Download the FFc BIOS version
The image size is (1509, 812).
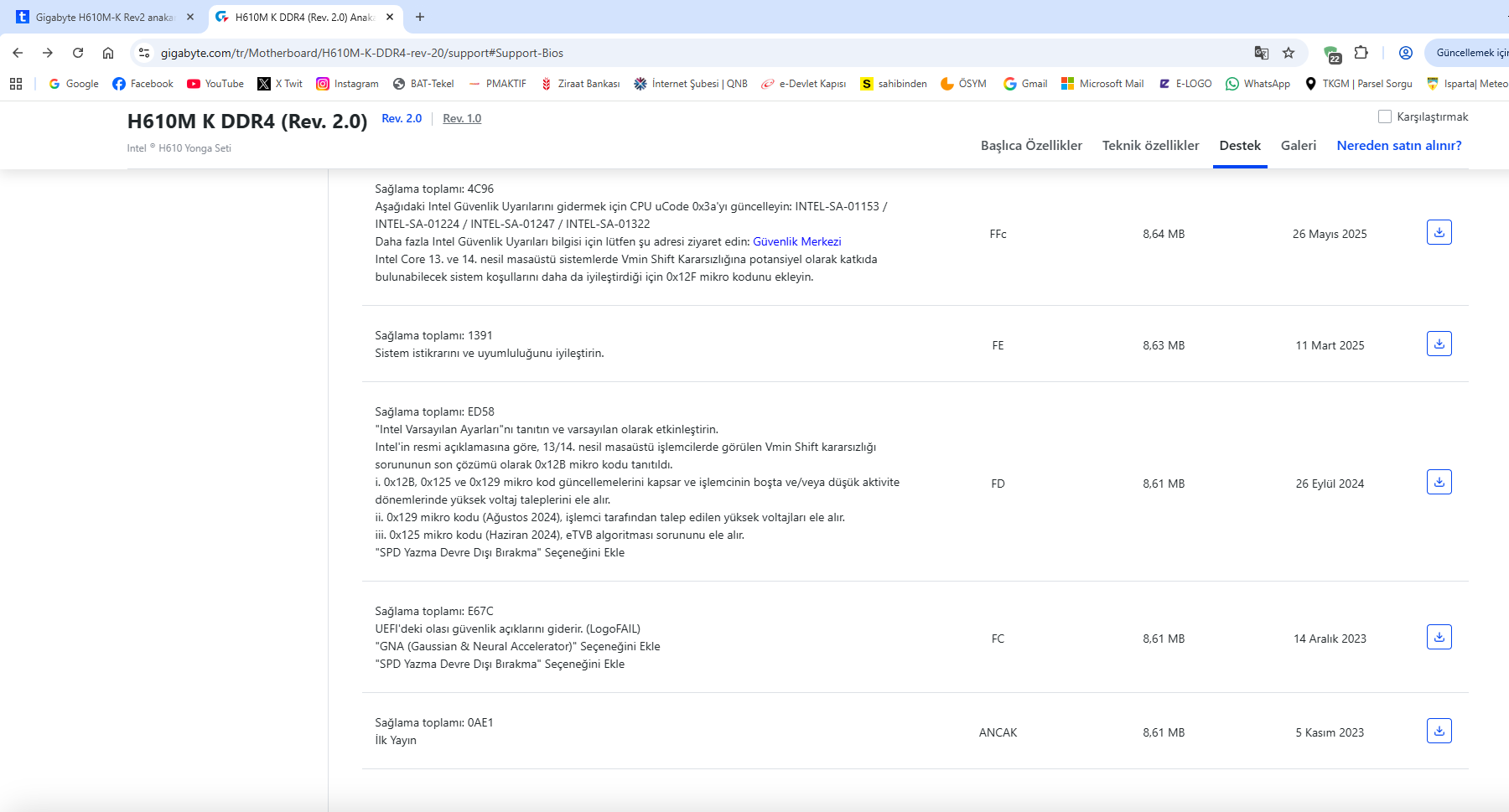click(x=1439, y=232)
